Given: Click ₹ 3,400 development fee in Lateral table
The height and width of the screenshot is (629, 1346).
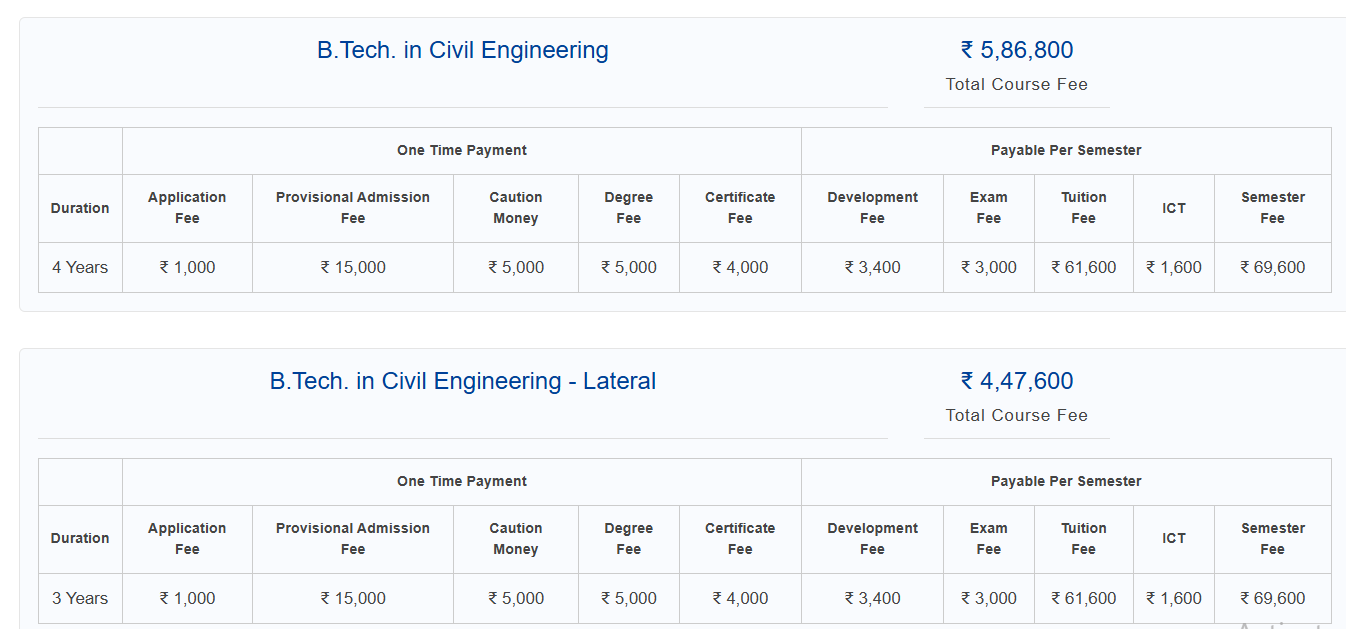Looking at the screenshot, I should (872, 598).
